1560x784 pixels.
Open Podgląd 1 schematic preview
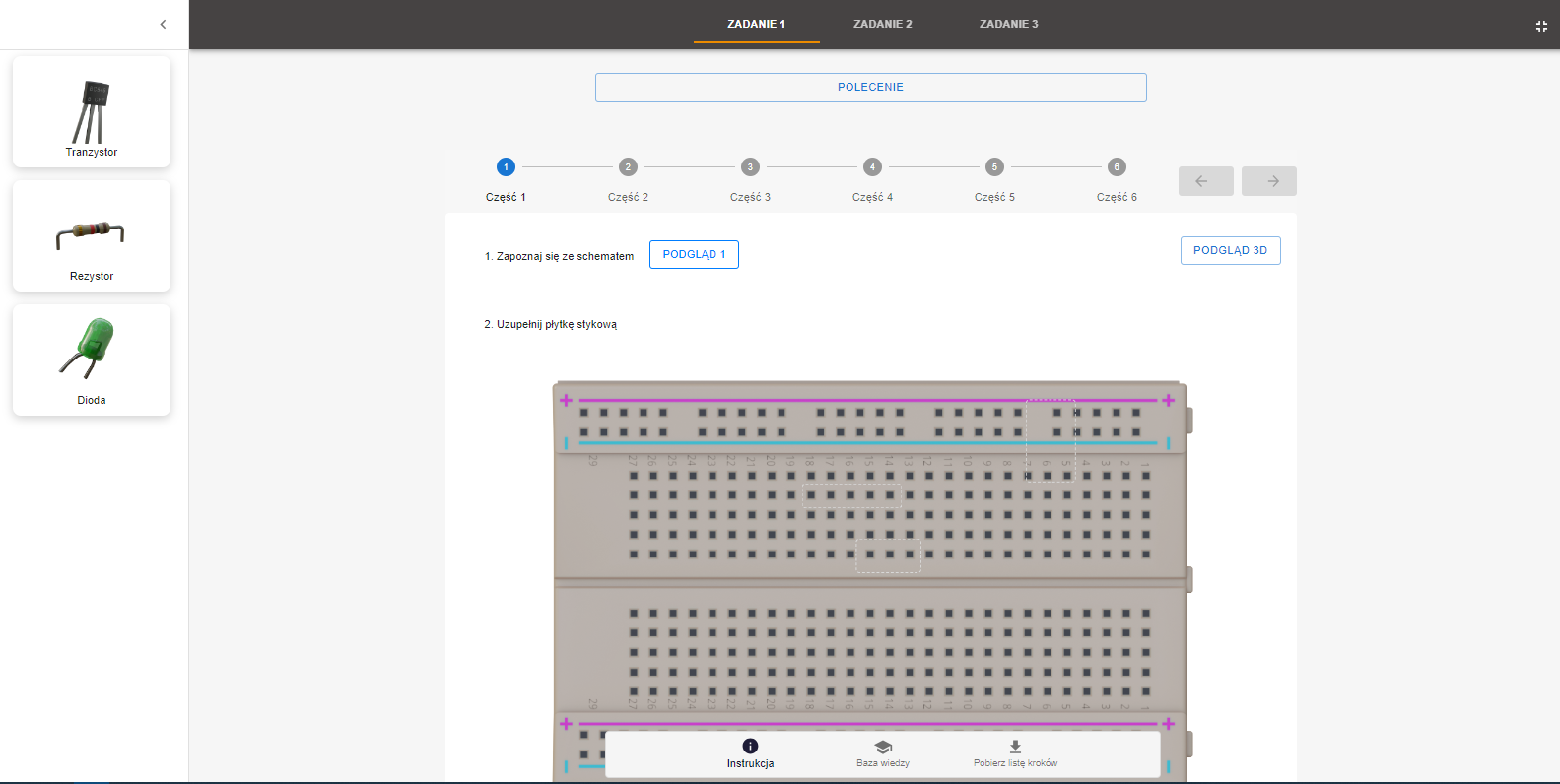click(x=694, y=254)
